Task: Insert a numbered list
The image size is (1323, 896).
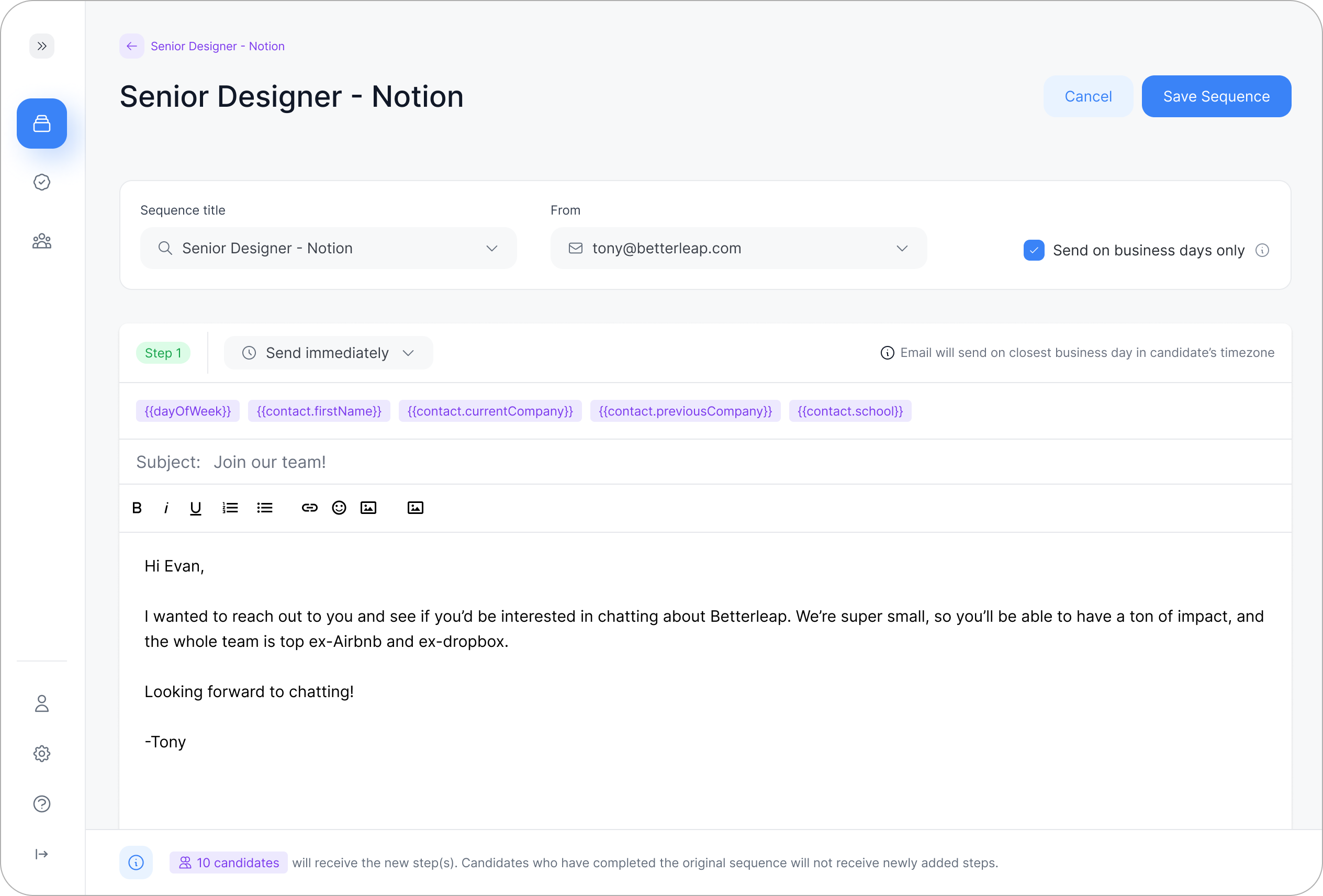Action: (230, 508)
